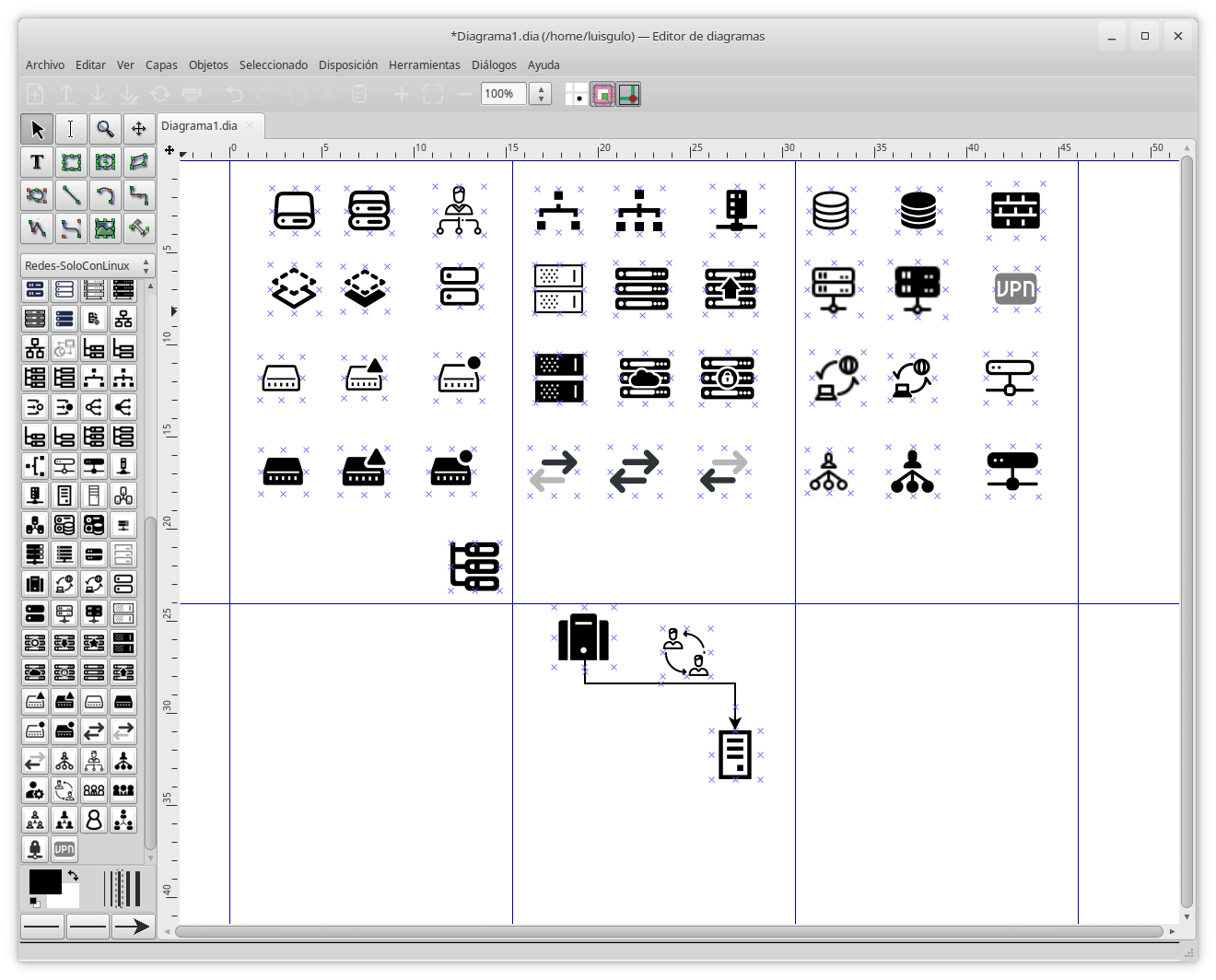Select the Polygon tool

(139, 162)
